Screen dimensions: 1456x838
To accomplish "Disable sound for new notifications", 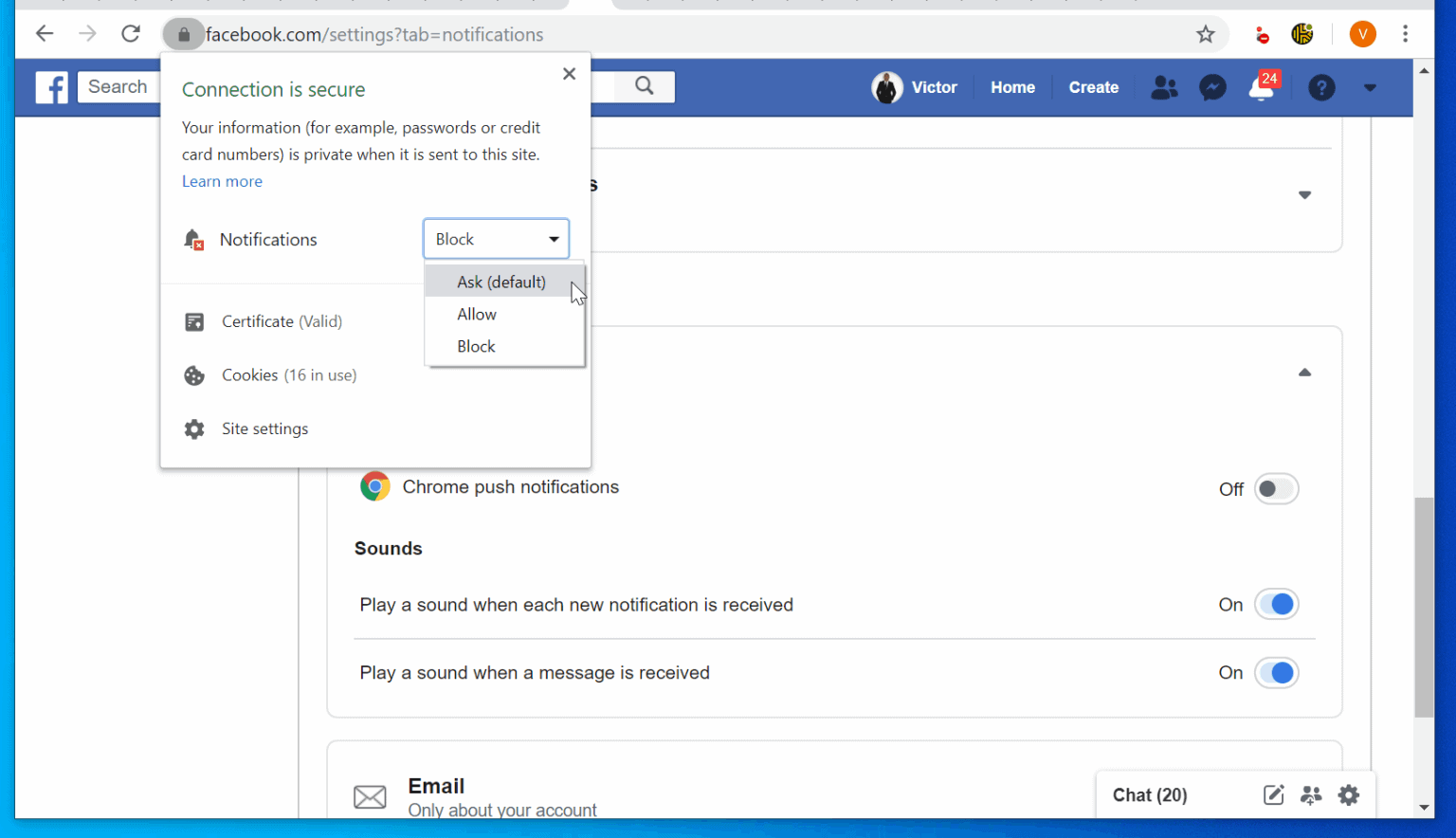I will tap(1277, 604).
